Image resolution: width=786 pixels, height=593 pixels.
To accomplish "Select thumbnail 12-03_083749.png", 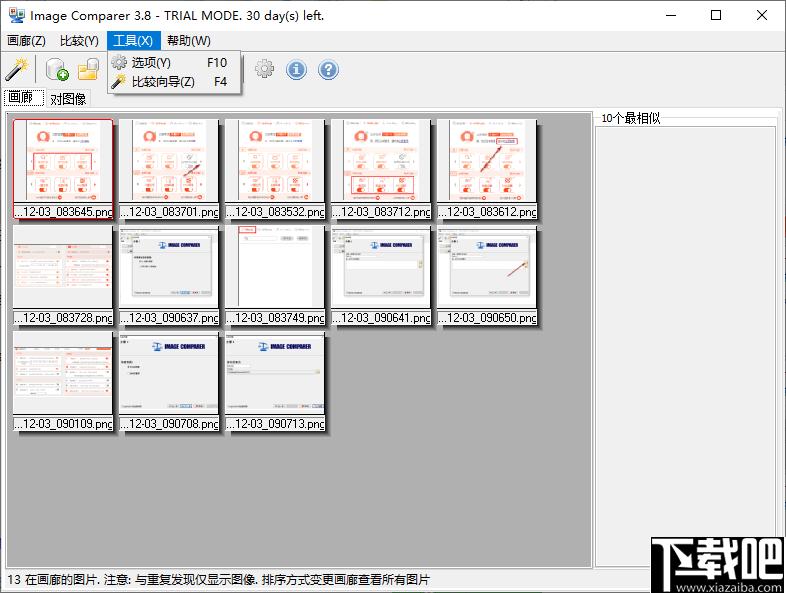I will [275, 268].
